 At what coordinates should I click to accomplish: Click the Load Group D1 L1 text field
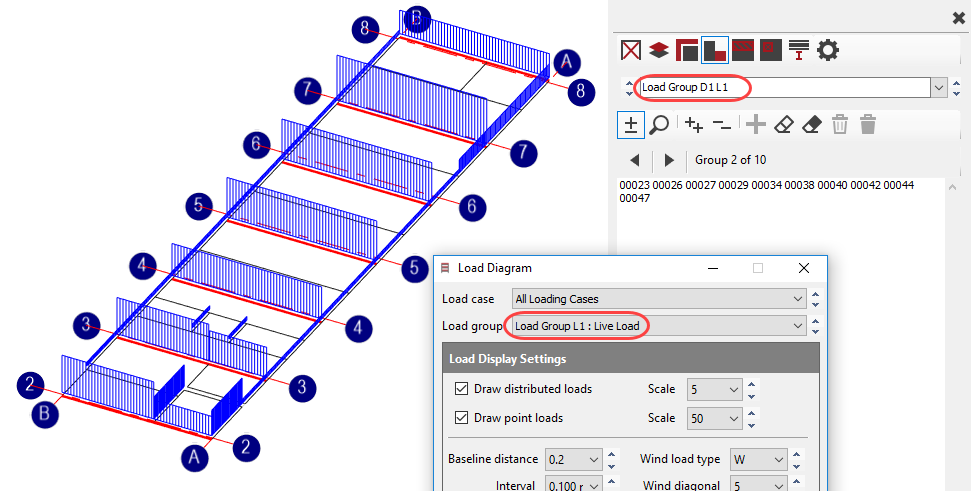[783, 88]
